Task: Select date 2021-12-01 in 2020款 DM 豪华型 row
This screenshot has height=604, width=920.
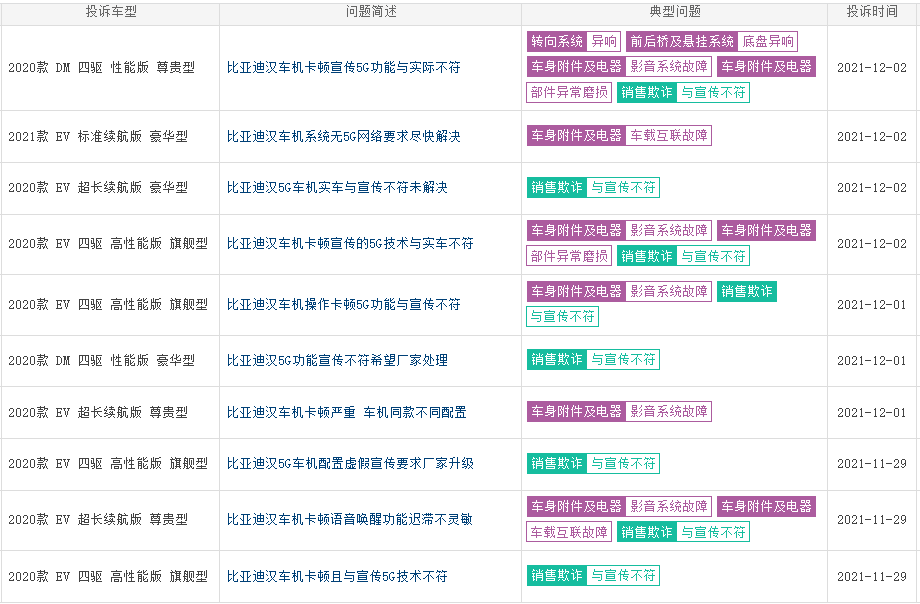Action: 872,360
